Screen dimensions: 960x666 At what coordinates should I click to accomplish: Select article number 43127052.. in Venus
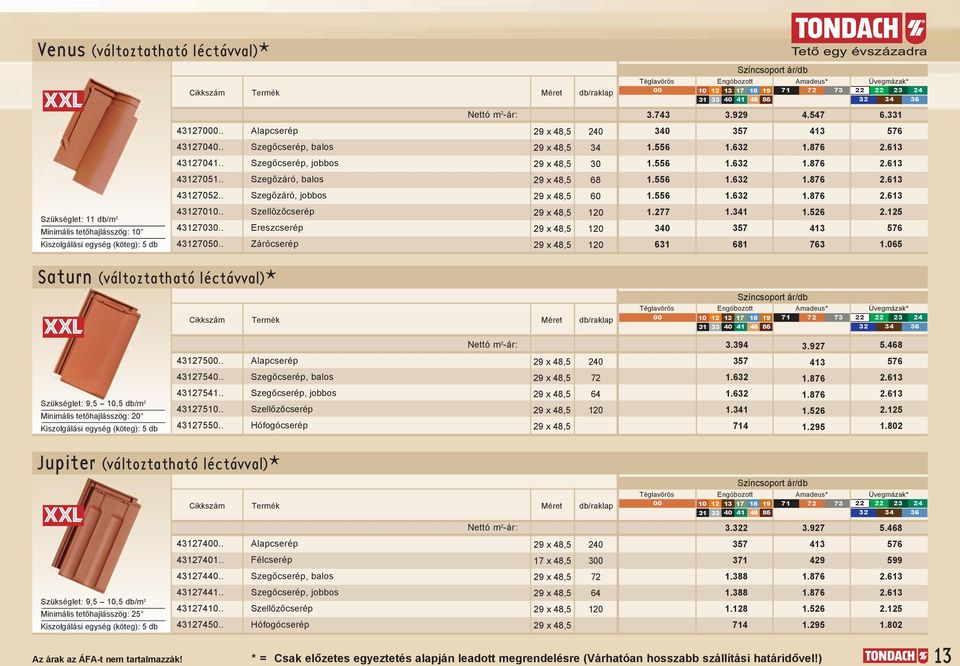200,196
